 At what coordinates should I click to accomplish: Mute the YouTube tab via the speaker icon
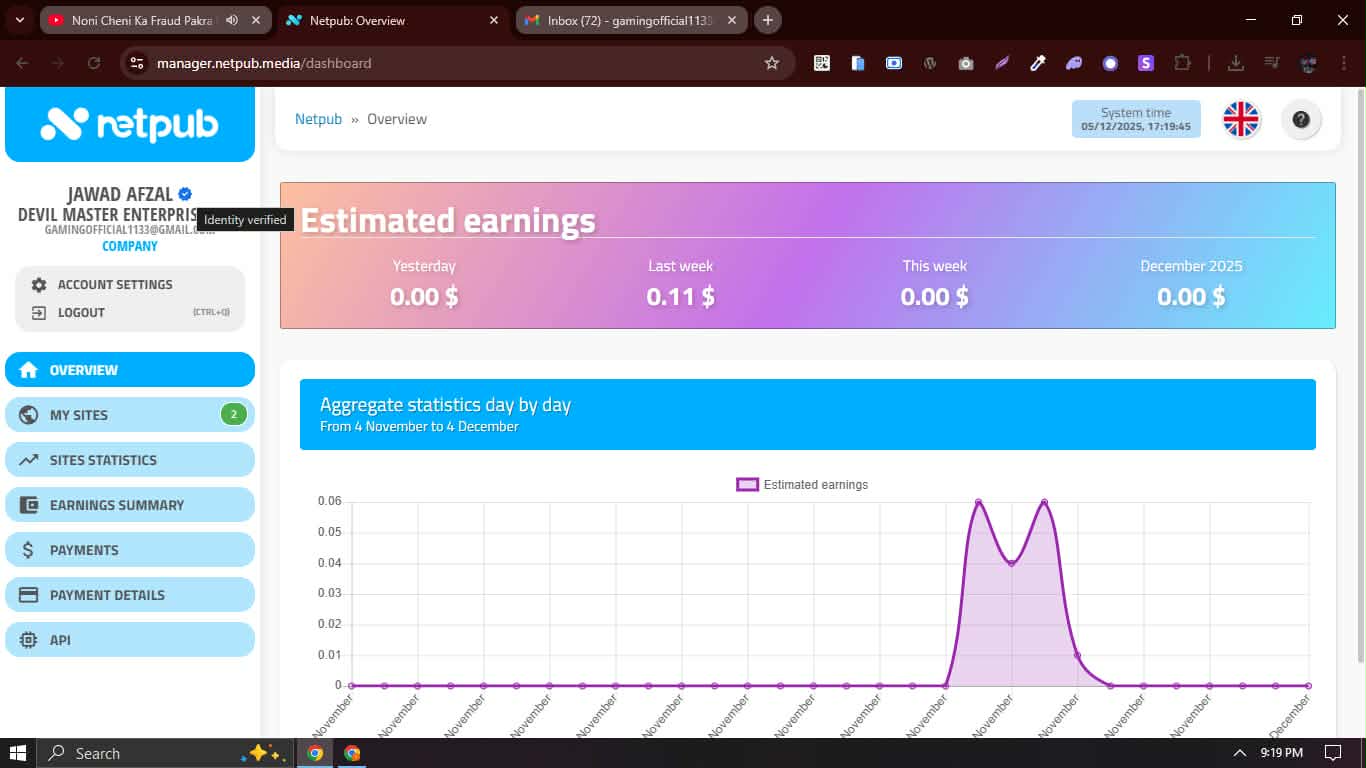(232, 20)
